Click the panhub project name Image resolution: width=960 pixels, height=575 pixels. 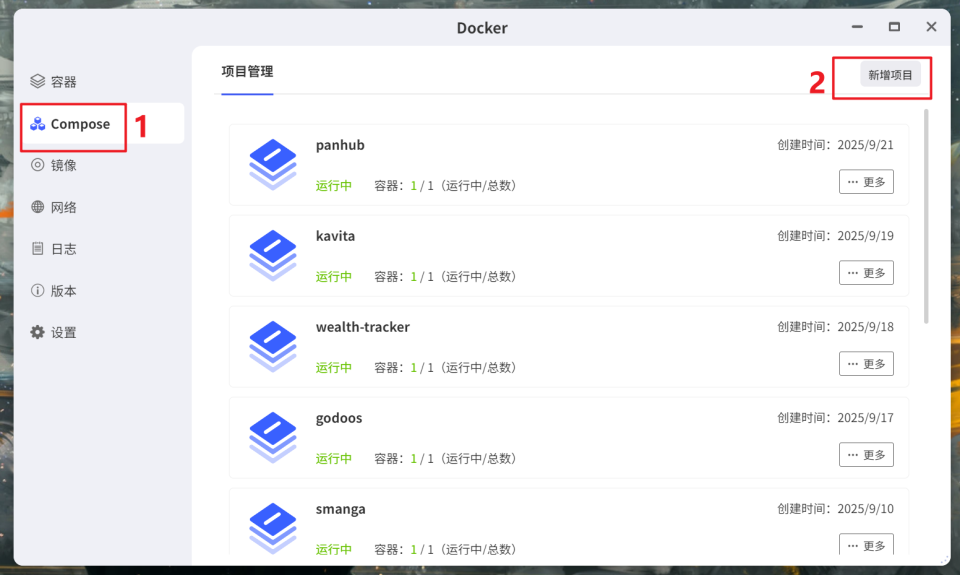(340, 145)
